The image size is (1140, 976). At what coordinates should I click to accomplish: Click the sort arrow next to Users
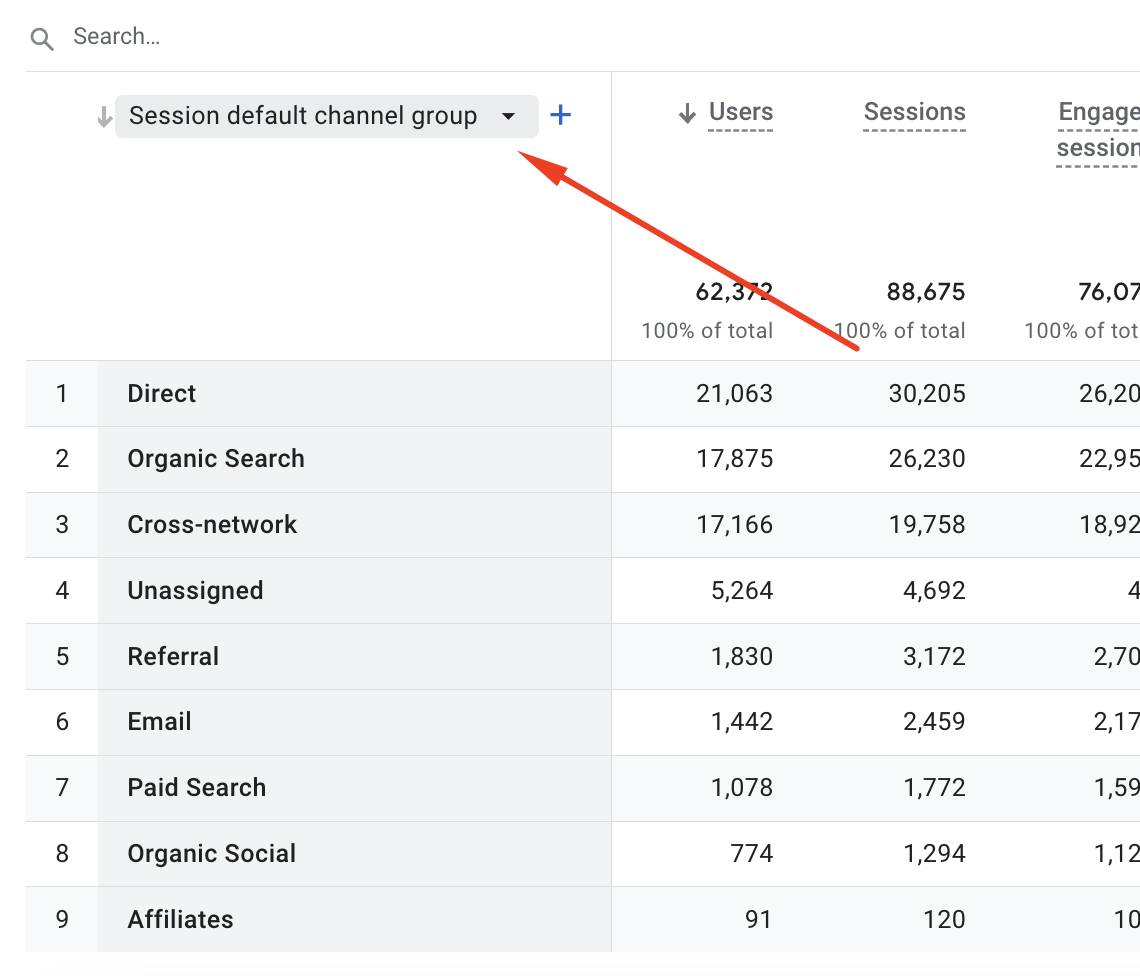687,114
